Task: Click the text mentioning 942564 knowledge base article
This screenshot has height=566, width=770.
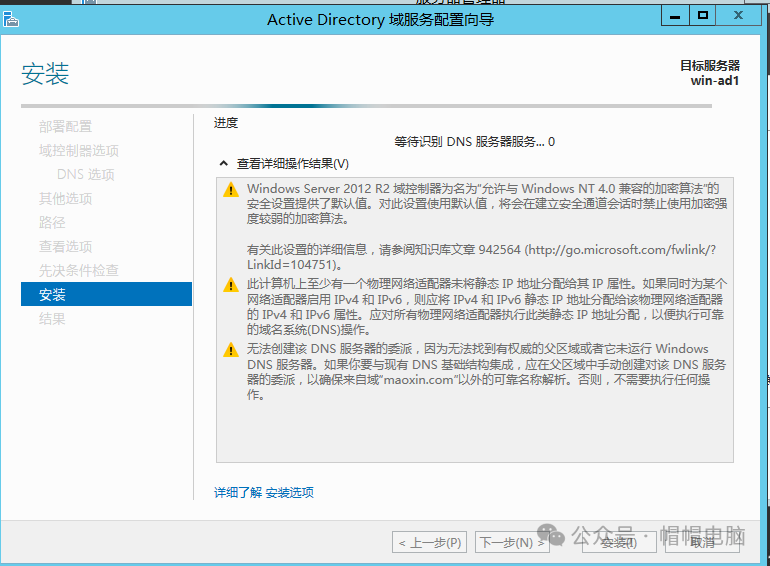Action: 481,257
